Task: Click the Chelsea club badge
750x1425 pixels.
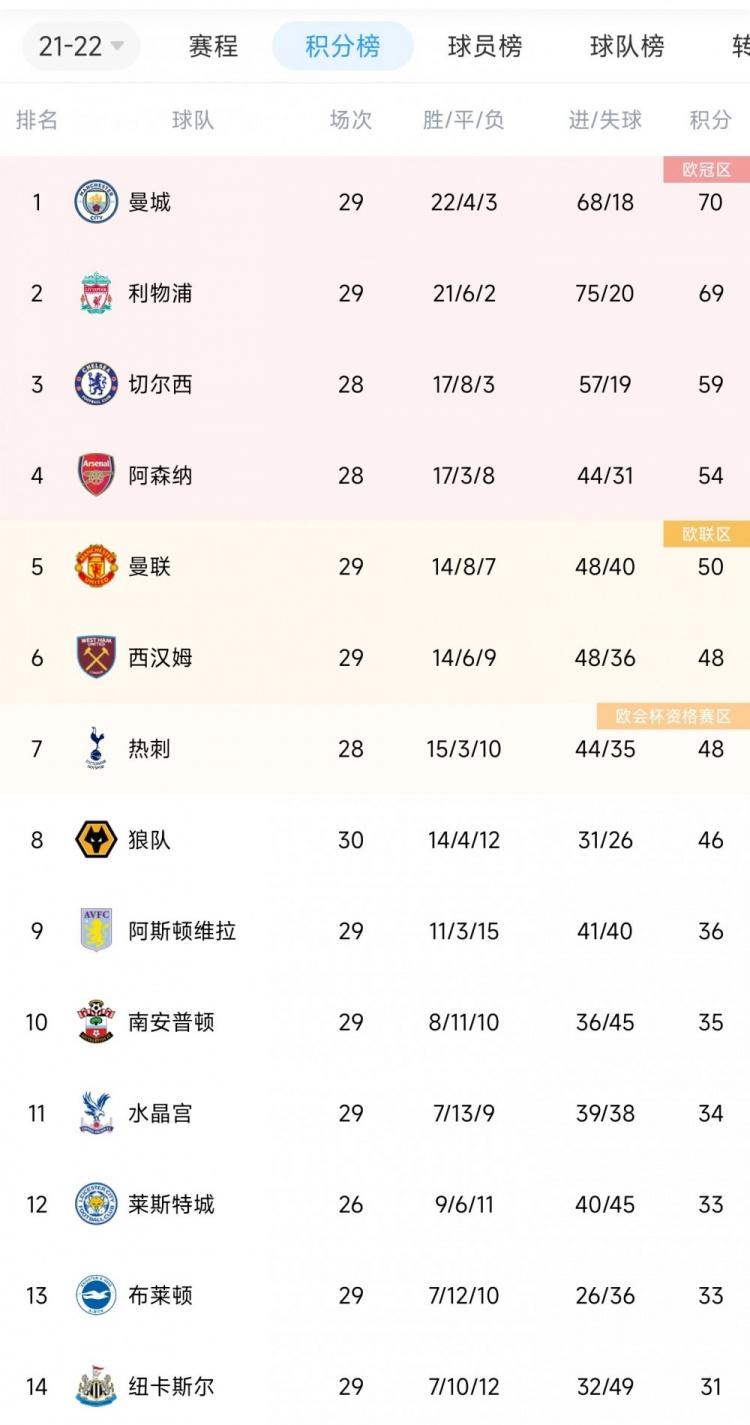Action: (x=95, y=384)
